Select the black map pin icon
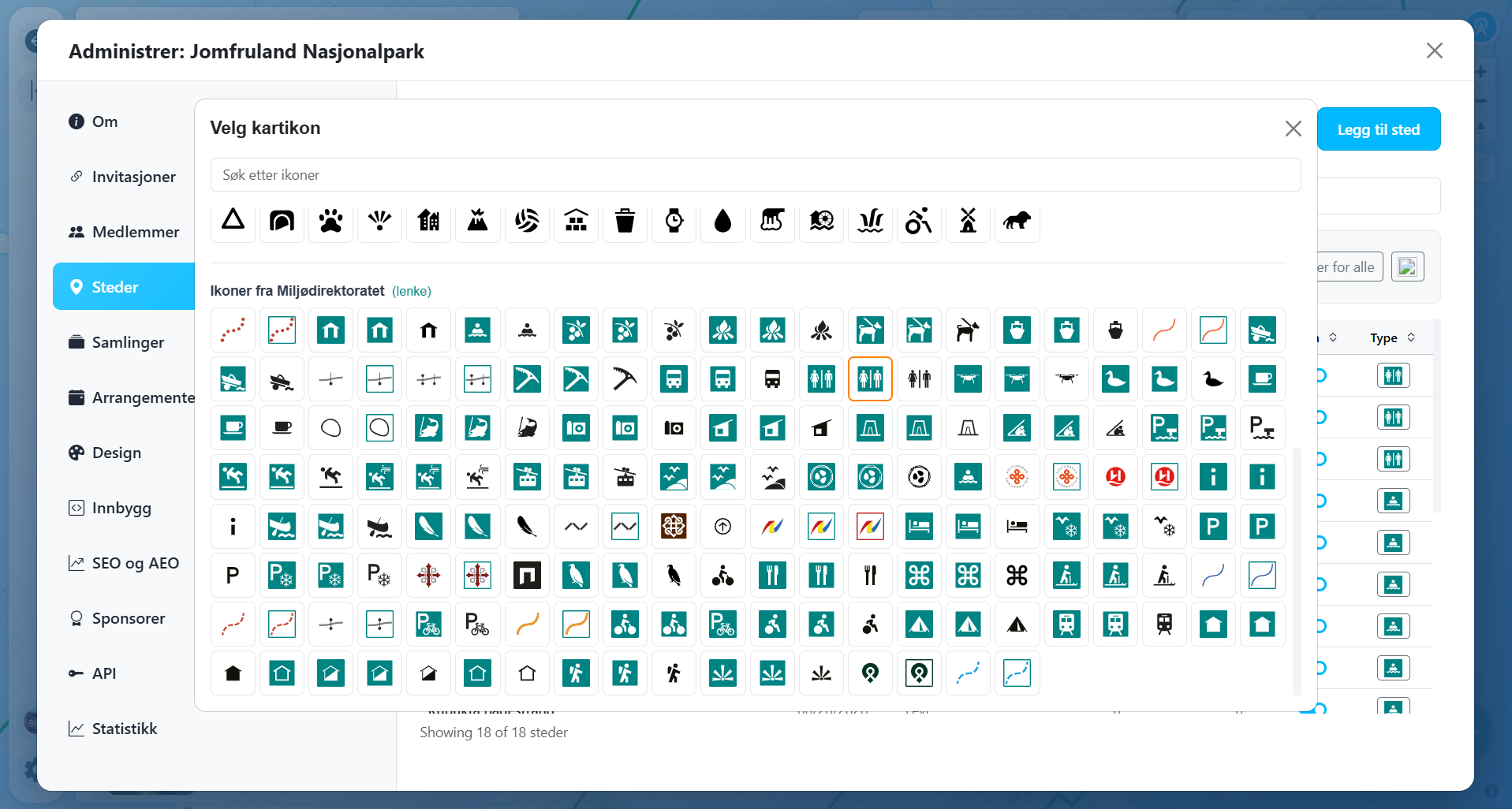Screen dimensions: 1512x809 click(x=870, y=673)
